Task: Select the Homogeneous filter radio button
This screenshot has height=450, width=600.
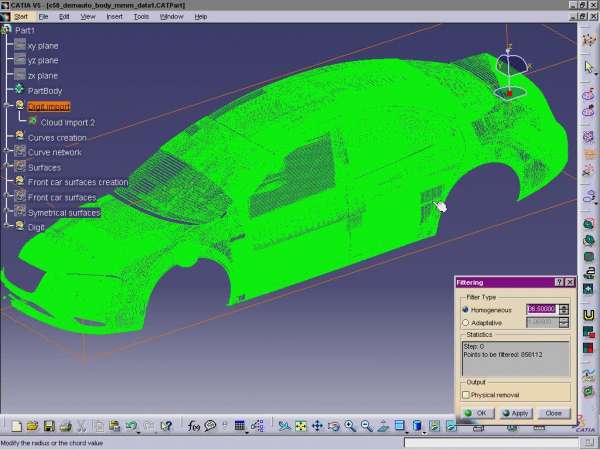Action: click(466, 310)
